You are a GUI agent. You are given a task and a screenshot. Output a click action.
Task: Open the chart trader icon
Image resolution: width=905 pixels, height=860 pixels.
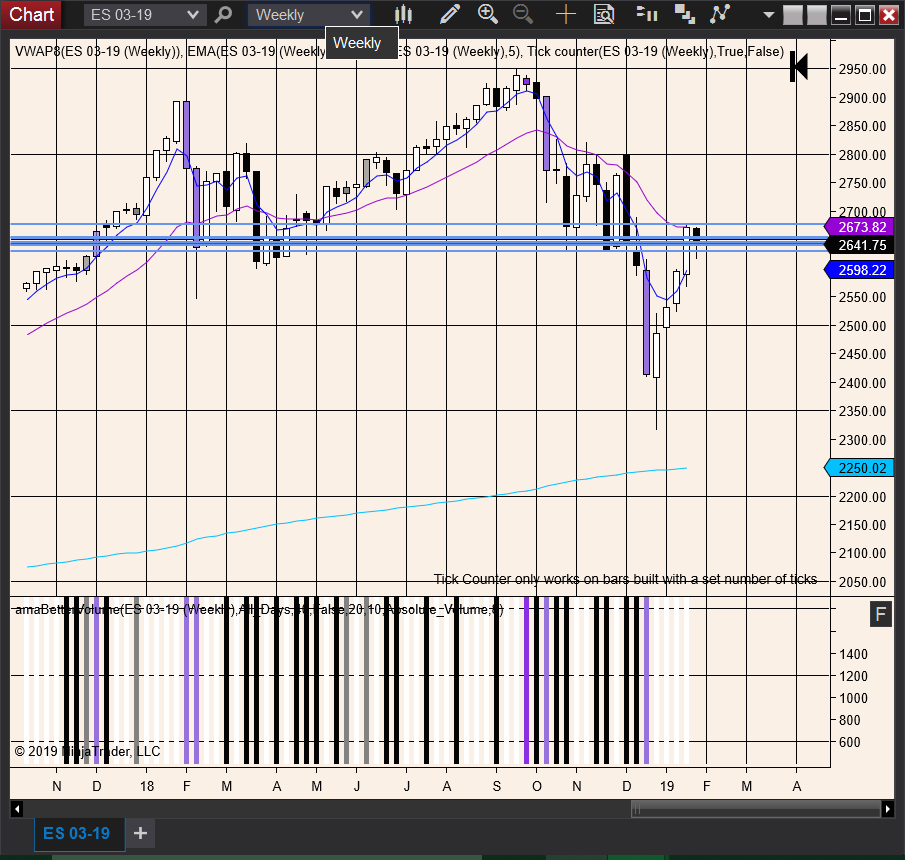tap(646, 14)
